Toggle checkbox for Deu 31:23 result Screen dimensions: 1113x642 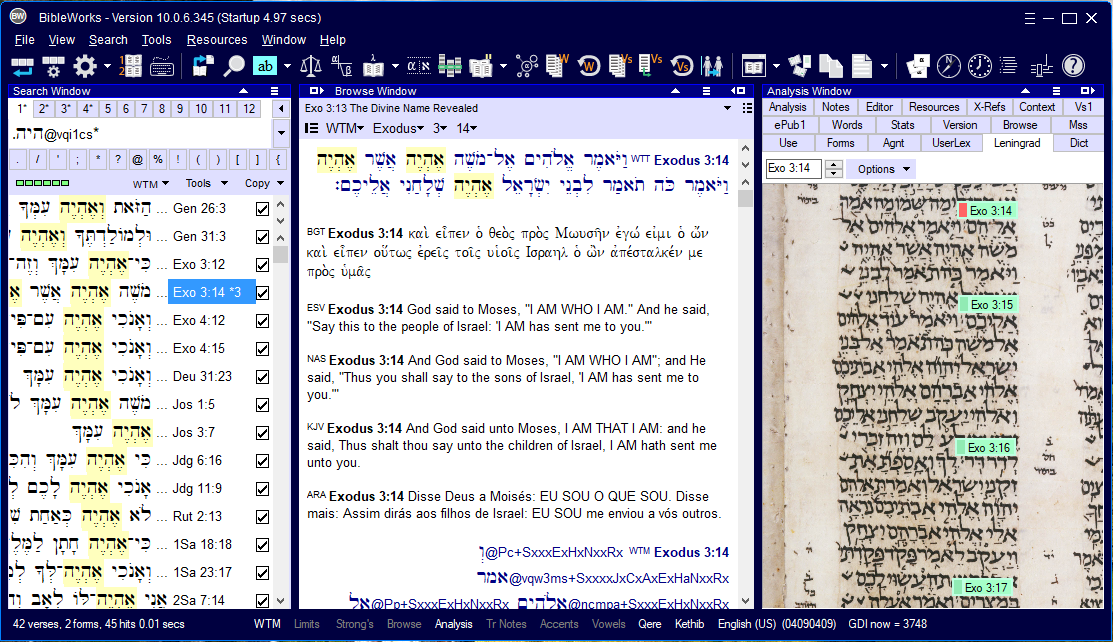point(262,377)
